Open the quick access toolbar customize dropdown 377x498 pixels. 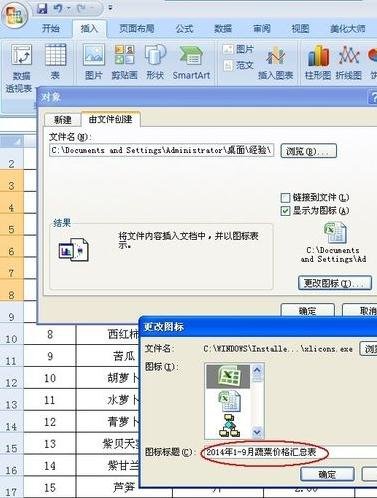click(x=110, y=7)
